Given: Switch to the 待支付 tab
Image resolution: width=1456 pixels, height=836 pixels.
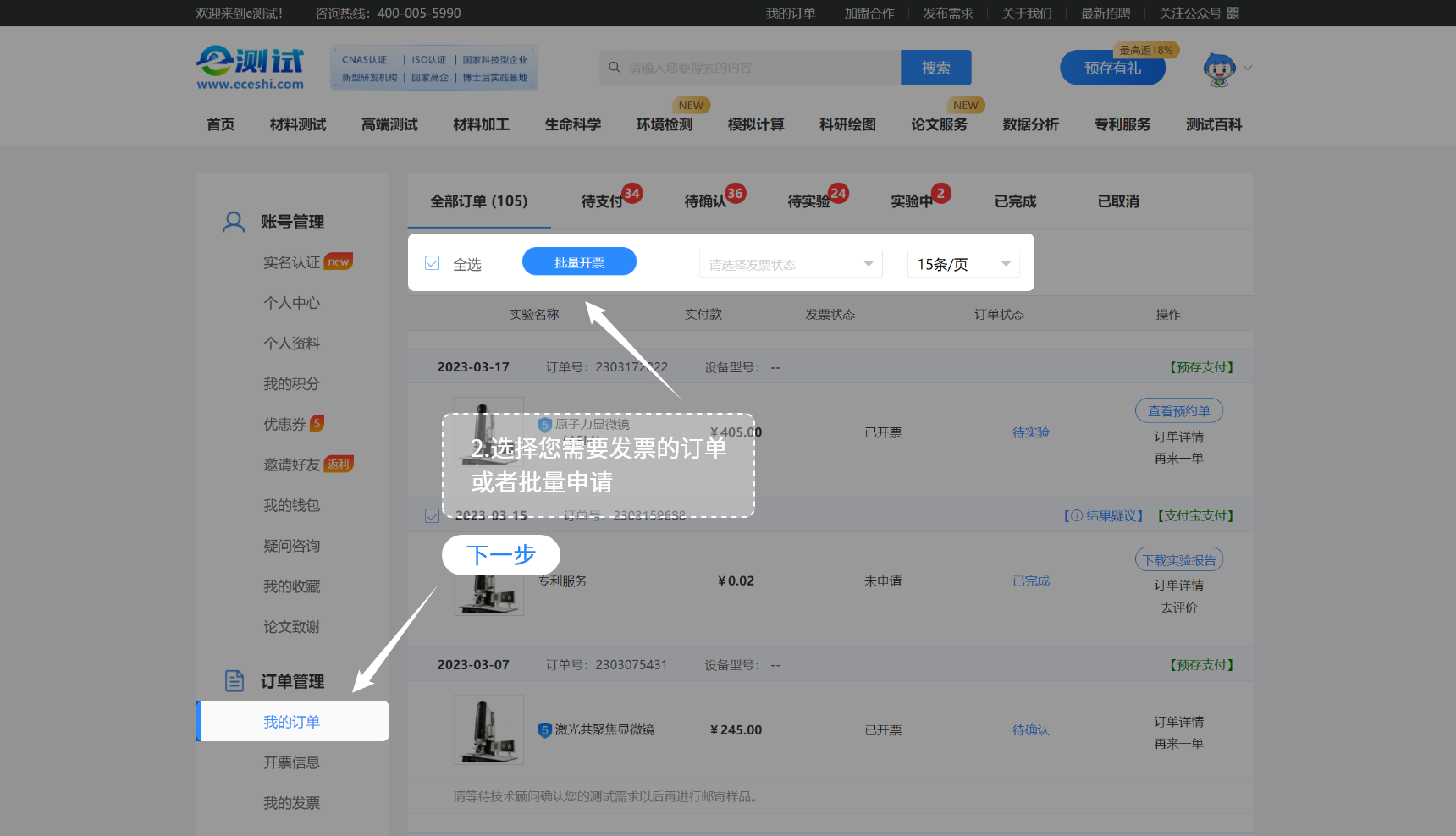Looking at the screenshot, I should tap(602, 201).
